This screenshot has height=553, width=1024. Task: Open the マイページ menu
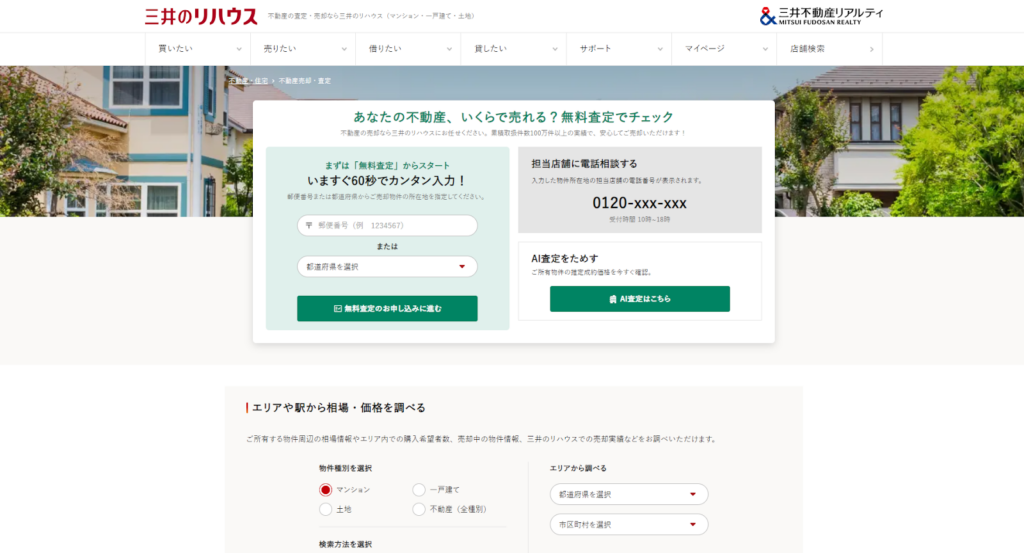pyautogui.click(x=724, y=49)
